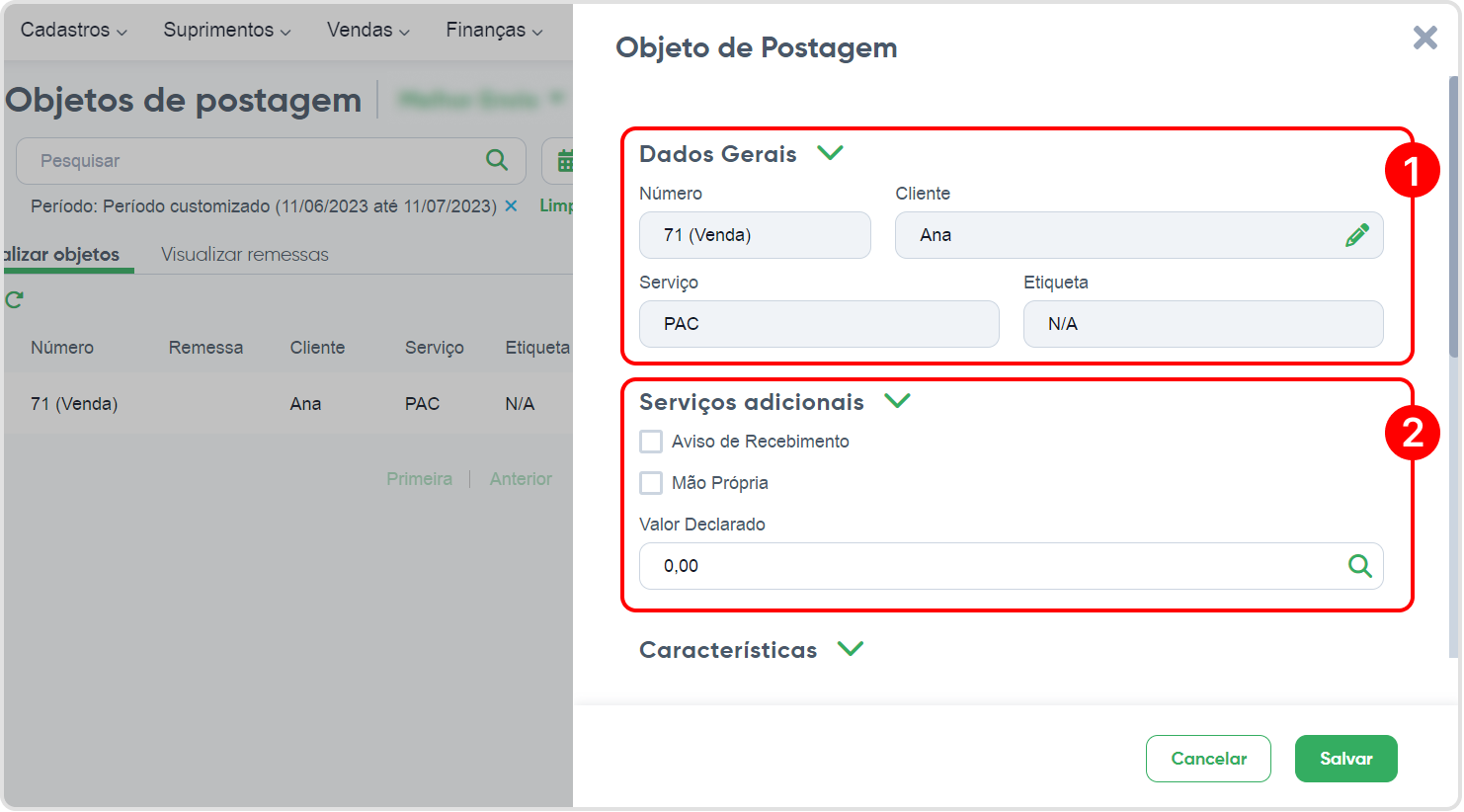Click the Cancelar button
Screen dimensions: 1464x812
coord(1208,759)
